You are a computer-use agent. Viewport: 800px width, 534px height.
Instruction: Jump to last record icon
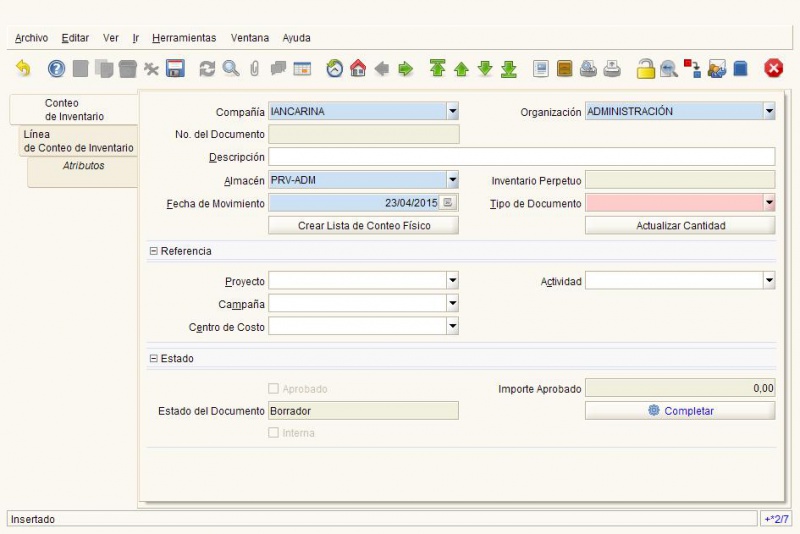tap(509, 68)
